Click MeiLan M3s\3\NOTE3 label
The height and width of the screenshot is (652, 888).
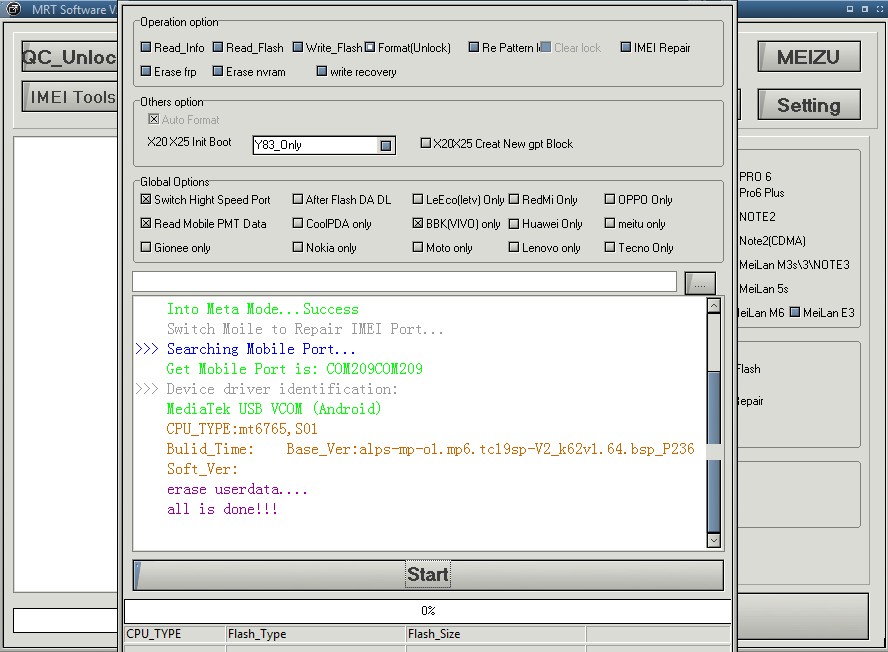[794, 265]
